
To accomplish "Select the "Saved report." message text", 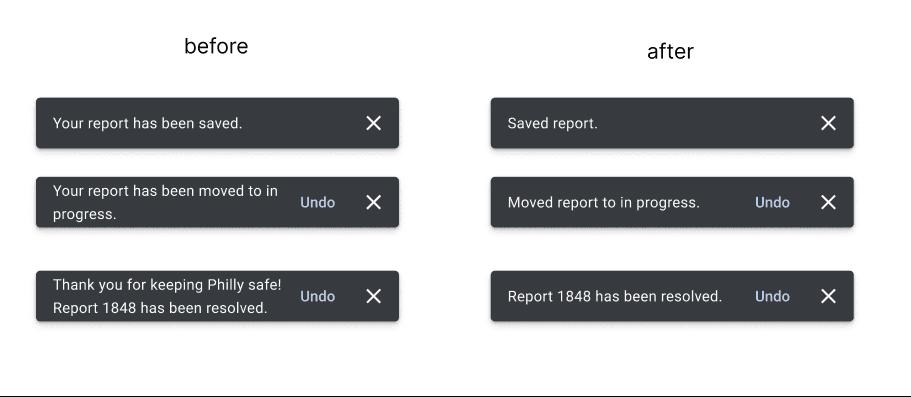I will pyautogui.click(x=553, y=123).
